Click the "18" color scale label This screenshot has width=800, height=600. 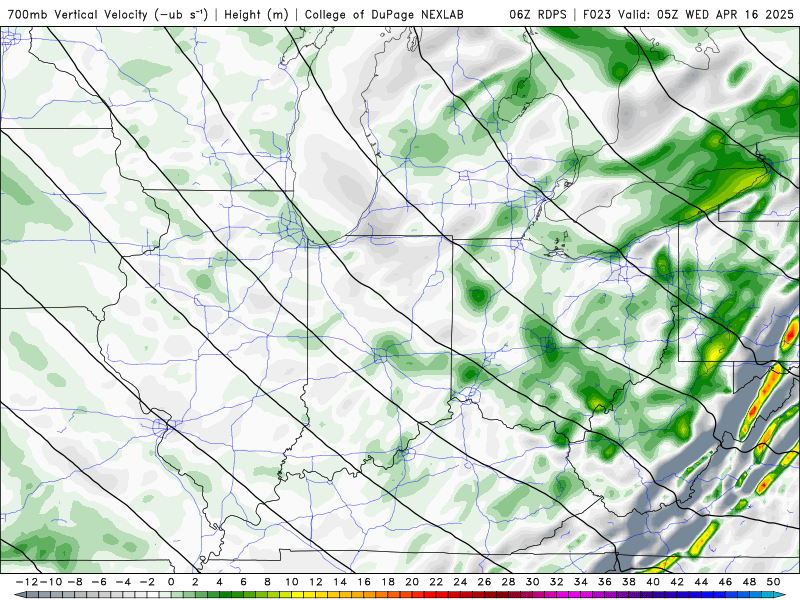(x=388, y=582)
